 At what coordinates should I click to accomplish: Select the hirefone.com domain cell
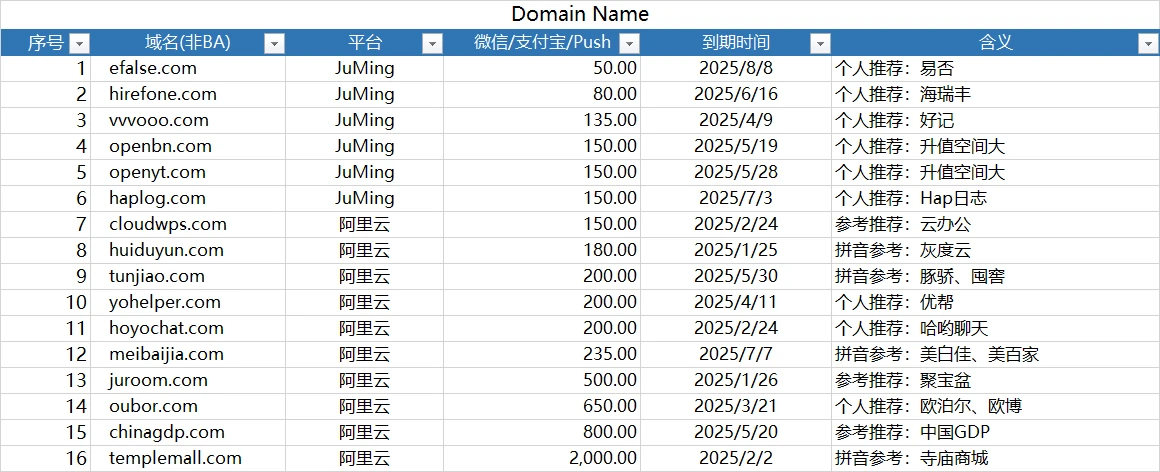tap(163, 94)
